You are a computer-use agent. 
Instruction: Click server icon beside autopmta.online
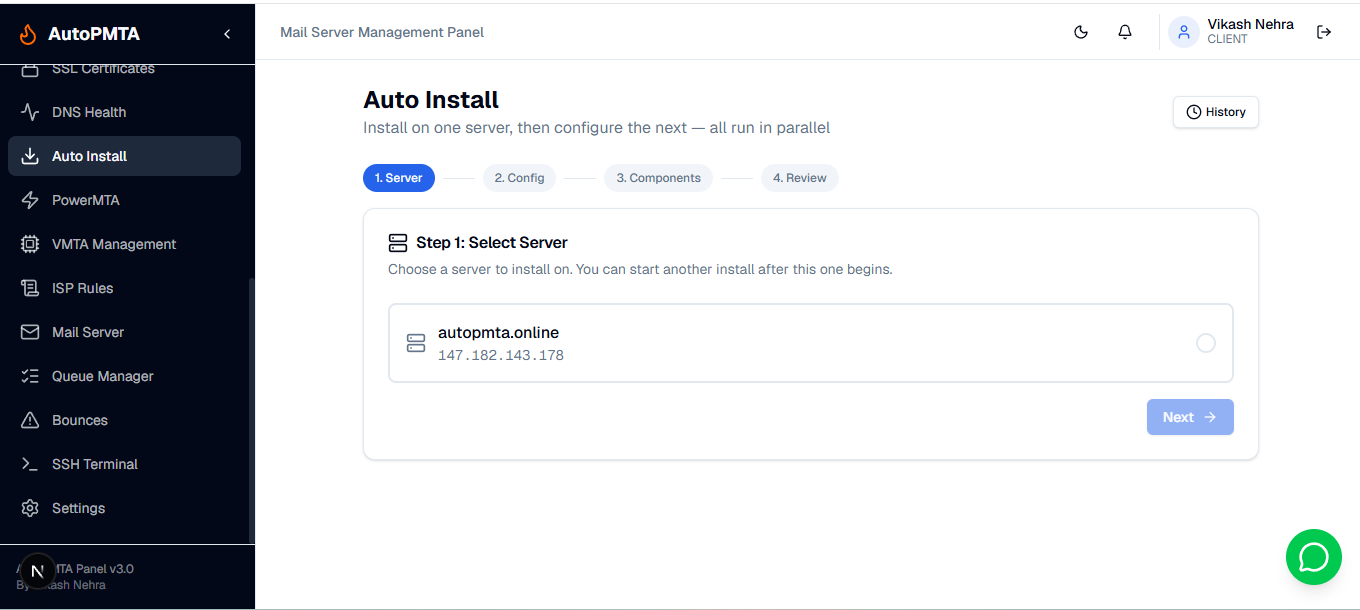(x=416, y=343)
